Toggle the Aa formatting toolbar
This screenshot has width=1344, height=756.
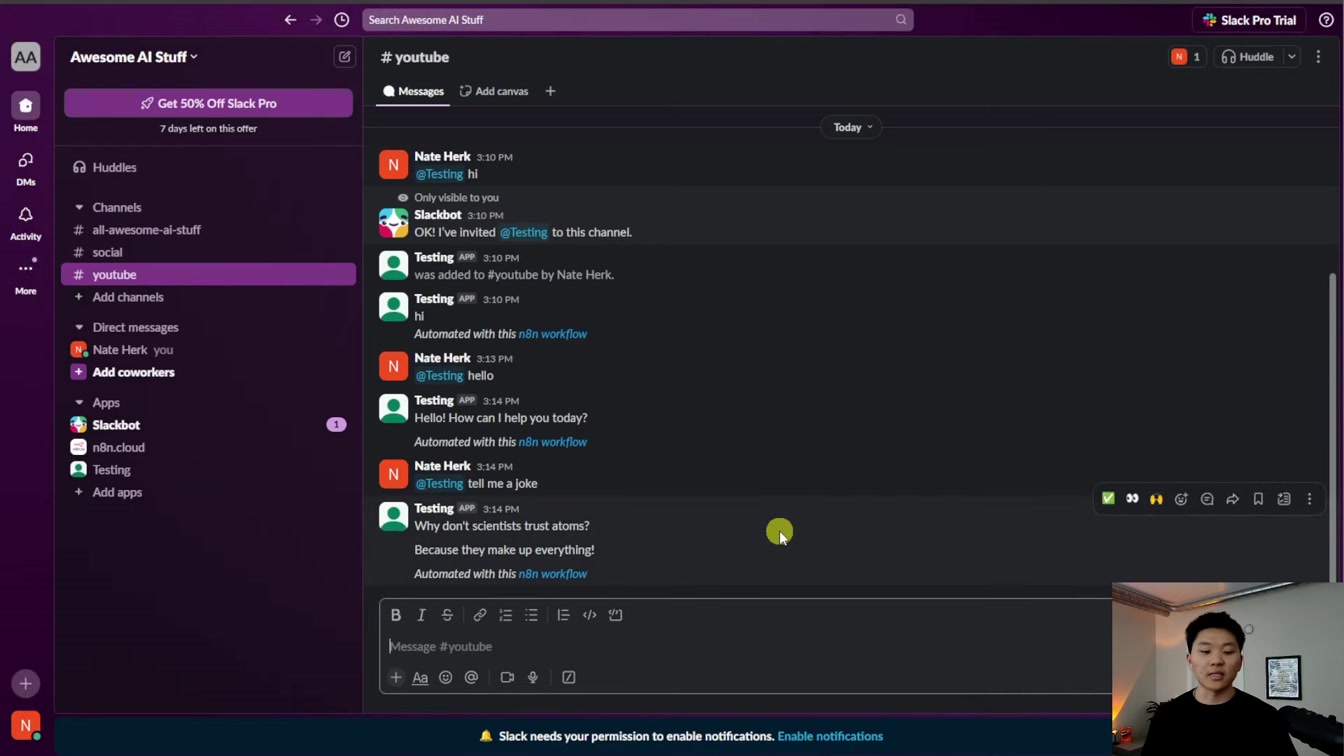(x=420, y=677)
